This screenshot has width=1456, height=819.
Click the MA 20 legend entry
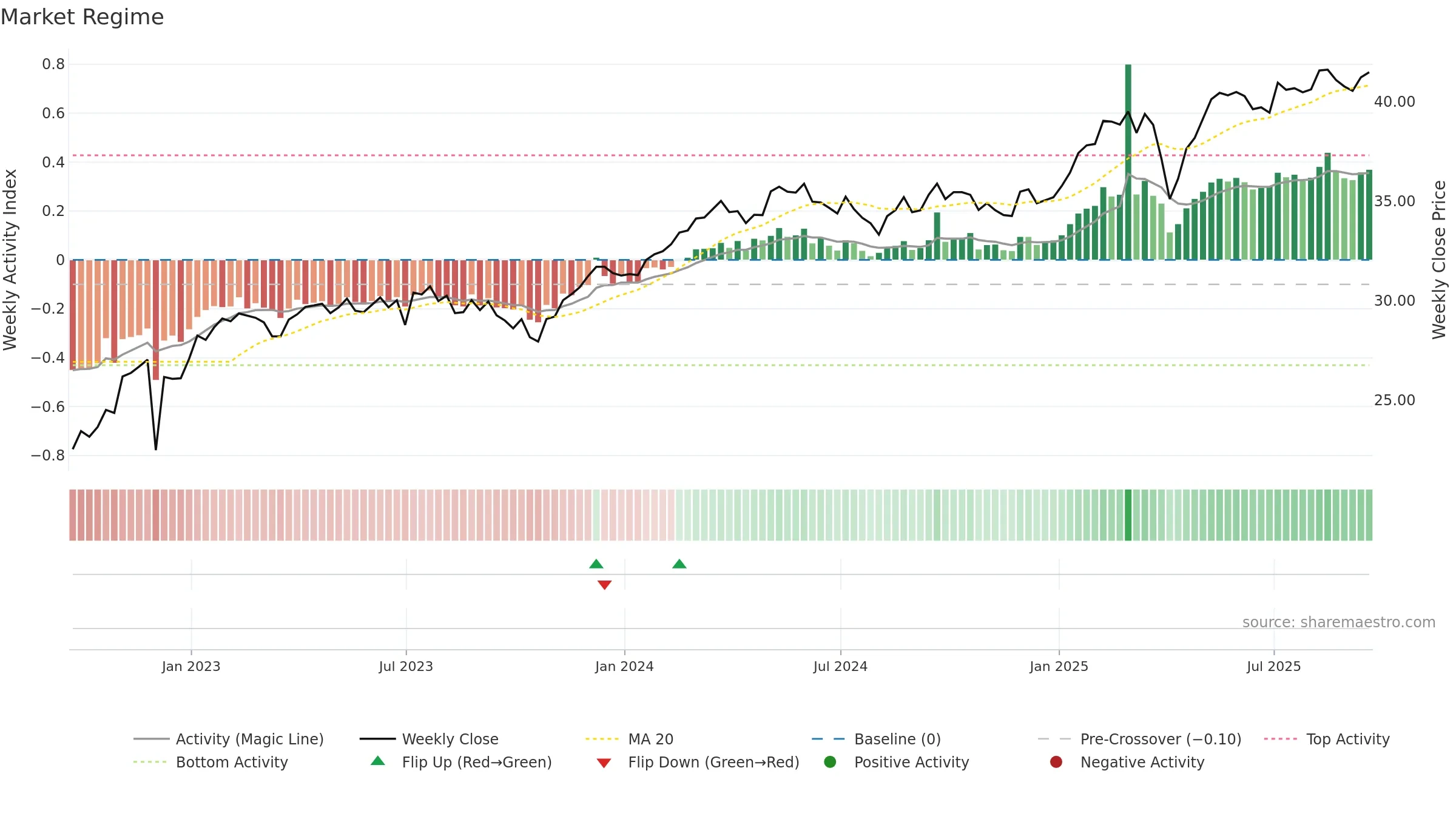(630, 739)
